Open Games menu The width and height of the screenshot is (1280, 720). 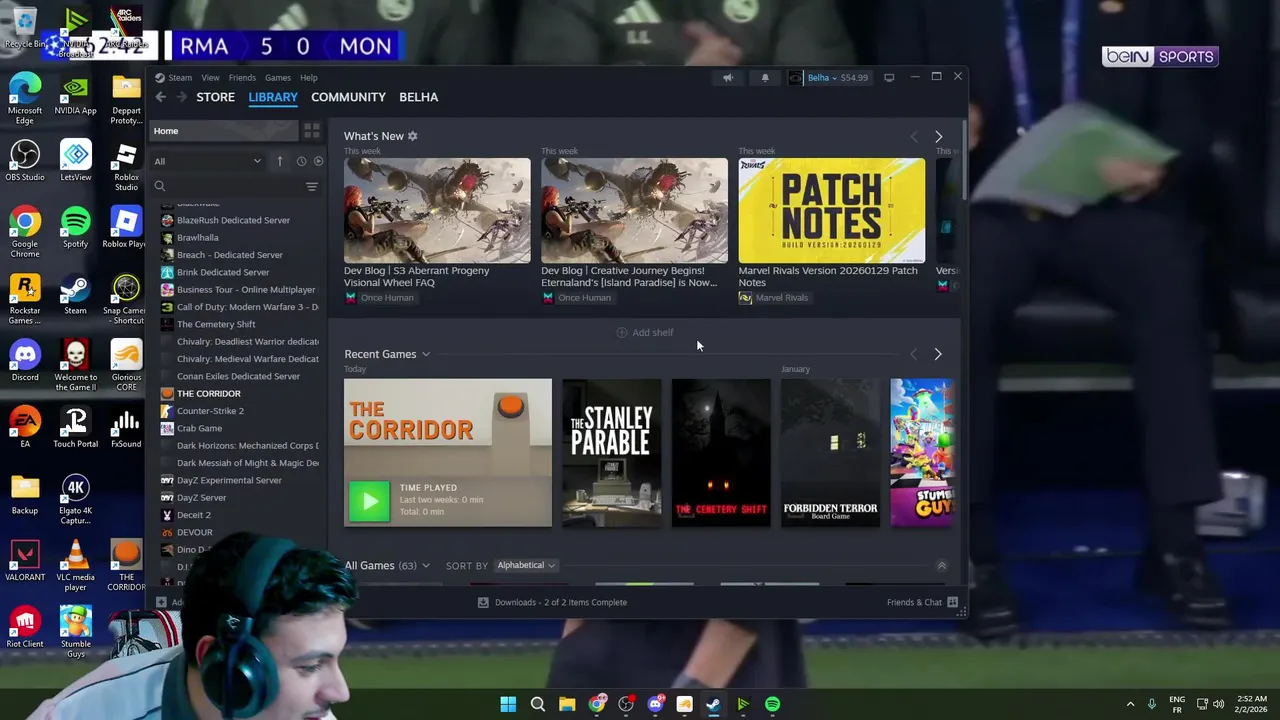278,78
